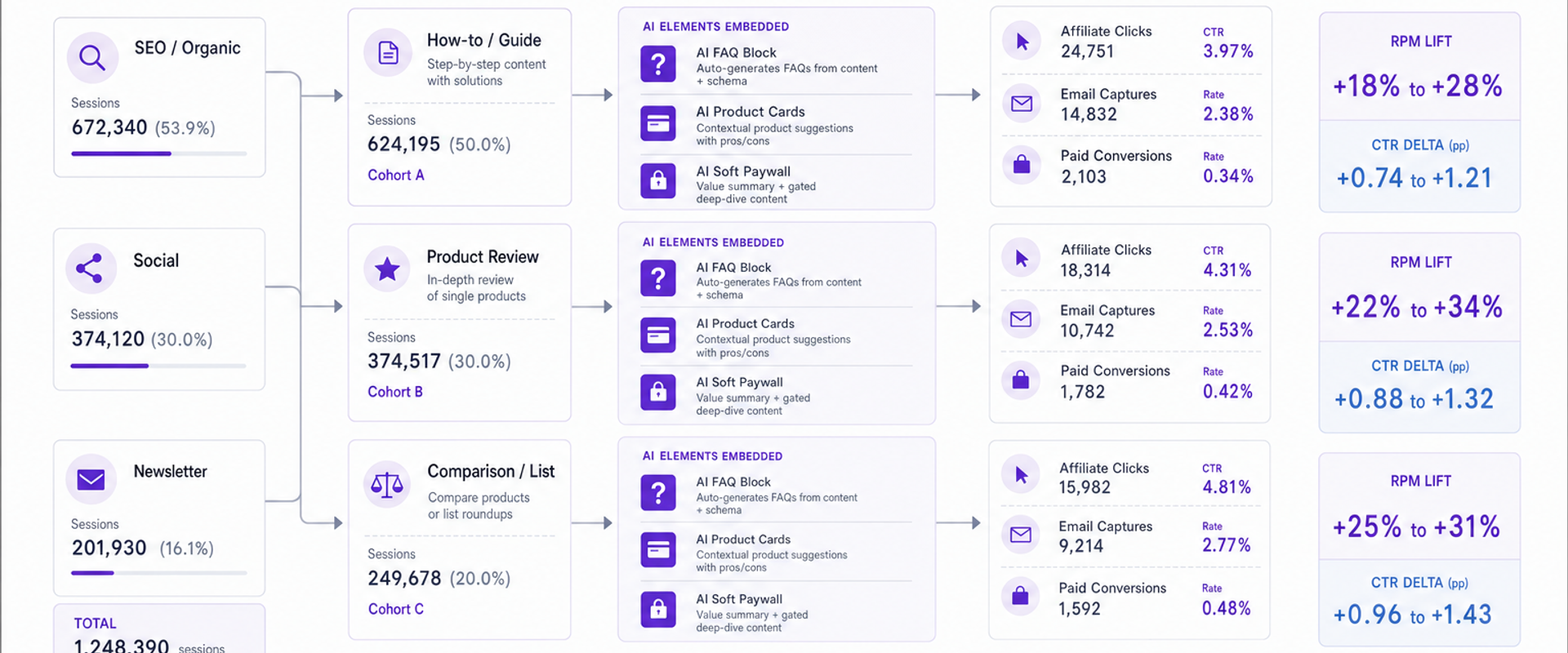Click the Newsletter envelope icon
Viewport: 1568px width, 653px height.
click(x=91, y=479)
